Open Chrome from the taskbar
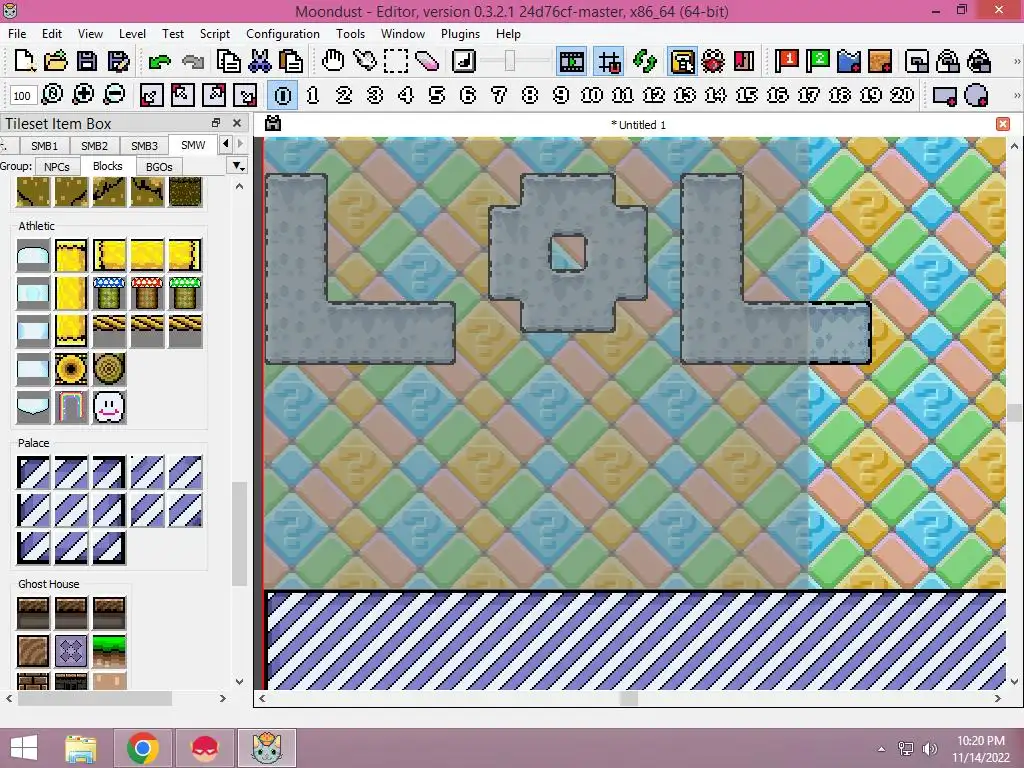This screenshot has width=1024, height=768. pyautogui.click(x=143, y=748)
